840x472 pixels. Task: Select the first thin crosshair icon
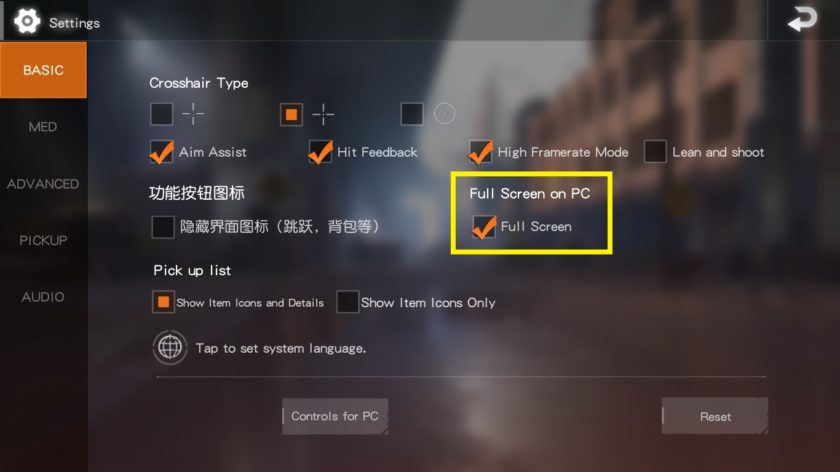(x=193, y=114)
